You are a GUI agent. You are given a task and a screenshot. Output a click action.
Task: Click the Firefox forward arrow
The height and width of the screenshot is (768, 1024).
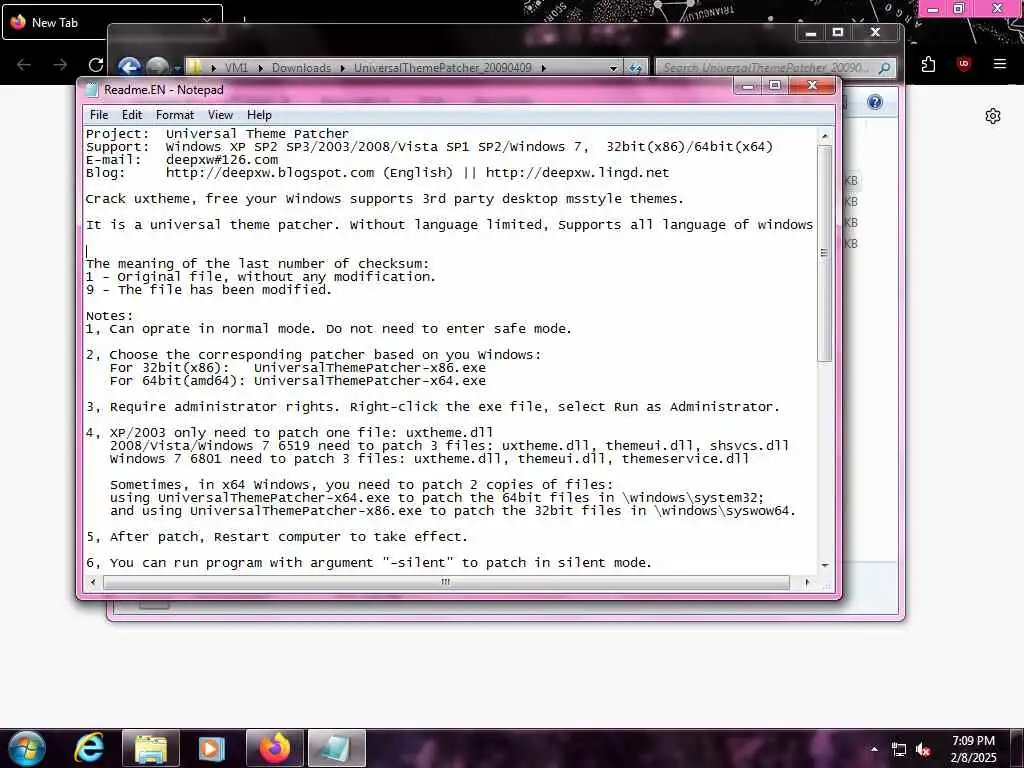59,65
